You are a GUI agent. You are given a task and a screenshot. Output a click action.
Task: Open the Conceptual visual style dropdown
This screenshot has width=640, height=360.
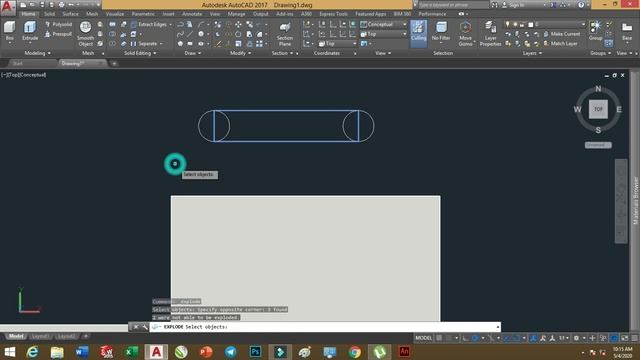point(384,24)
